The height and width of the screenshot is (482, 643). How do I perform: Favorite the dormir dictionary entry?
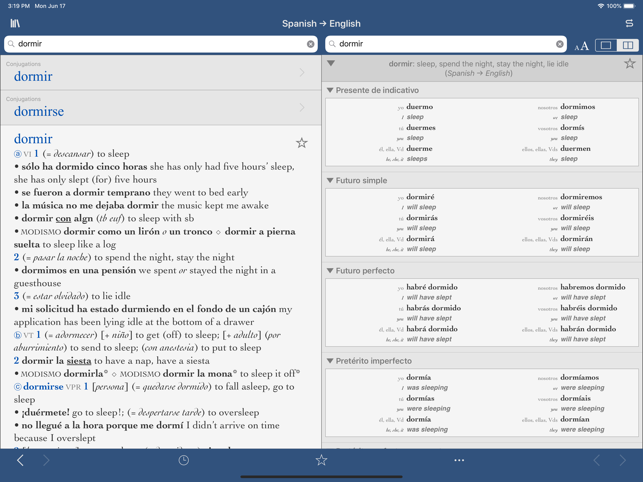click(301, 143)
